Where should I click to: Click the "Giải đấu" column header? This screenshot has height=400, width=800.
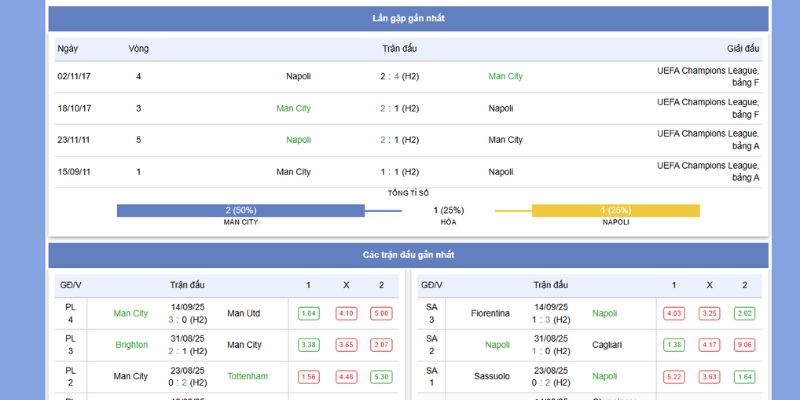[x=742, y=48]
